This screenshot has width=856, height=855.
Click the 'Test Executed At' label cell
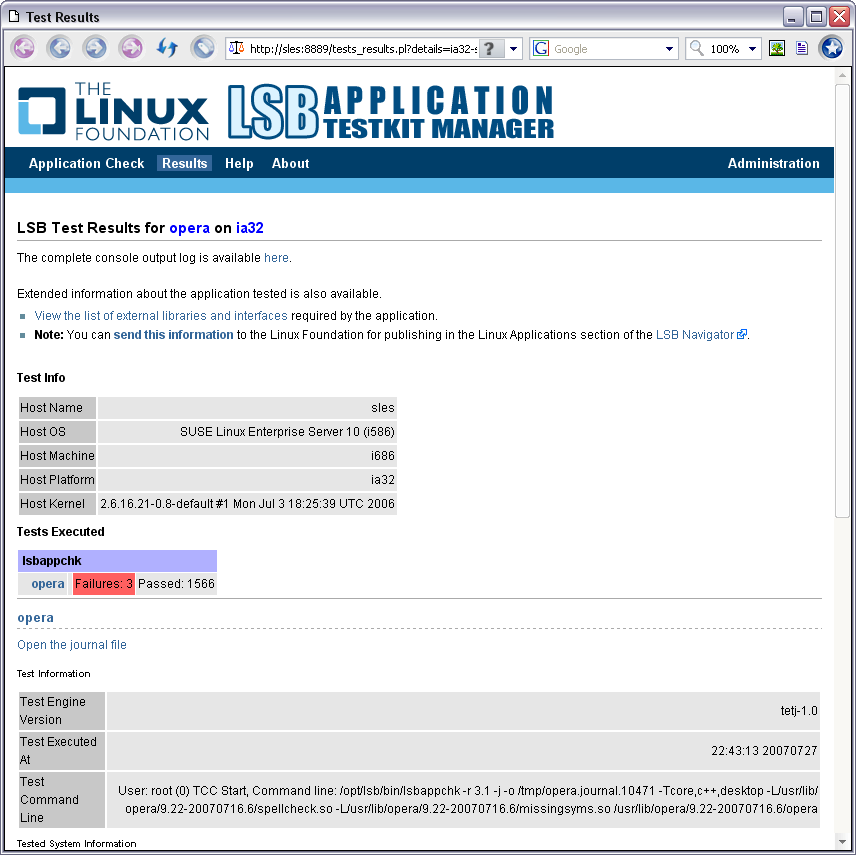62,751
